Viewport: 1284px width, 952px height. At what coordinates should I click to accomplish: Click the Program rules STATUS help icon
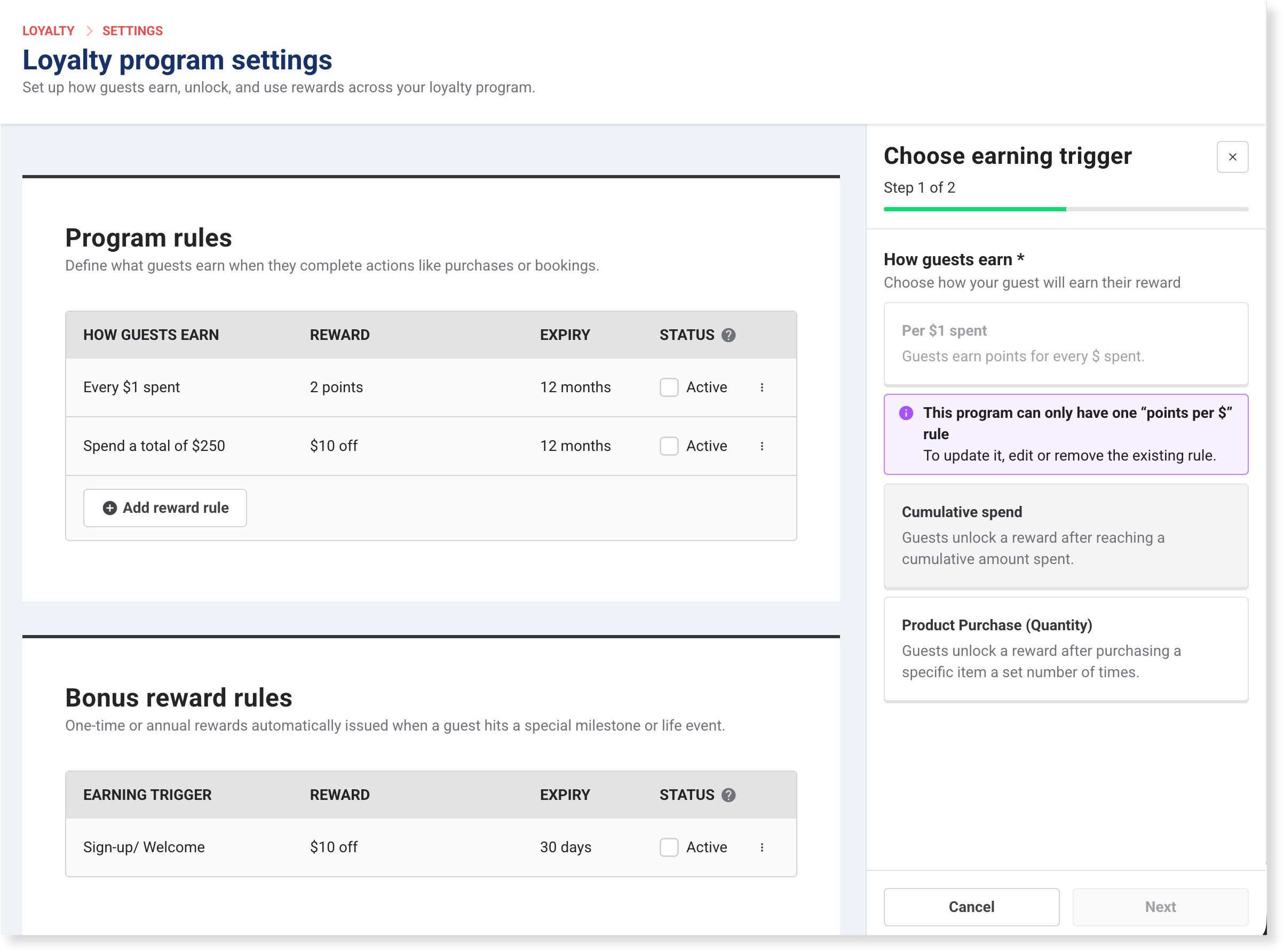click(728, 335)
